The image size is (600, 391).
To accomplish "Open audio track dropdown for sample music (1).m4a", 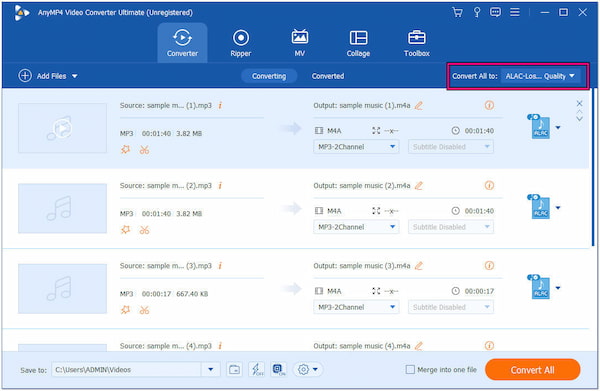I will point(356,147).
